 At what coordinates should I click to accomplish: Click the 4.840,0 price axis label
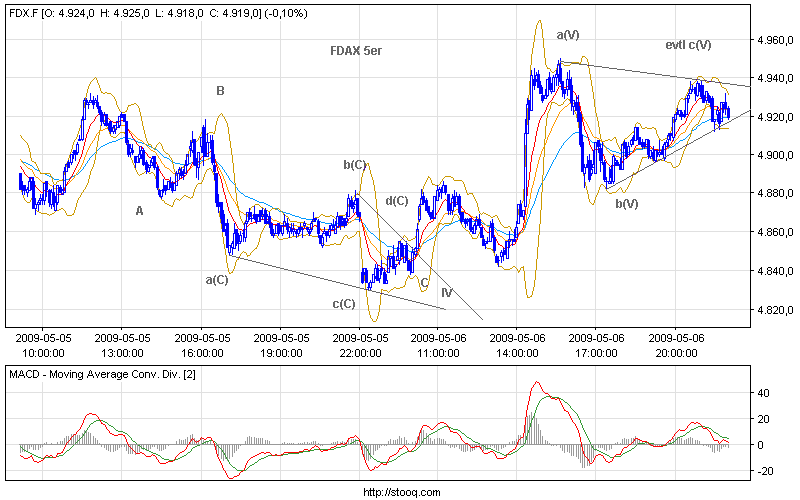(x=775, y=271)
